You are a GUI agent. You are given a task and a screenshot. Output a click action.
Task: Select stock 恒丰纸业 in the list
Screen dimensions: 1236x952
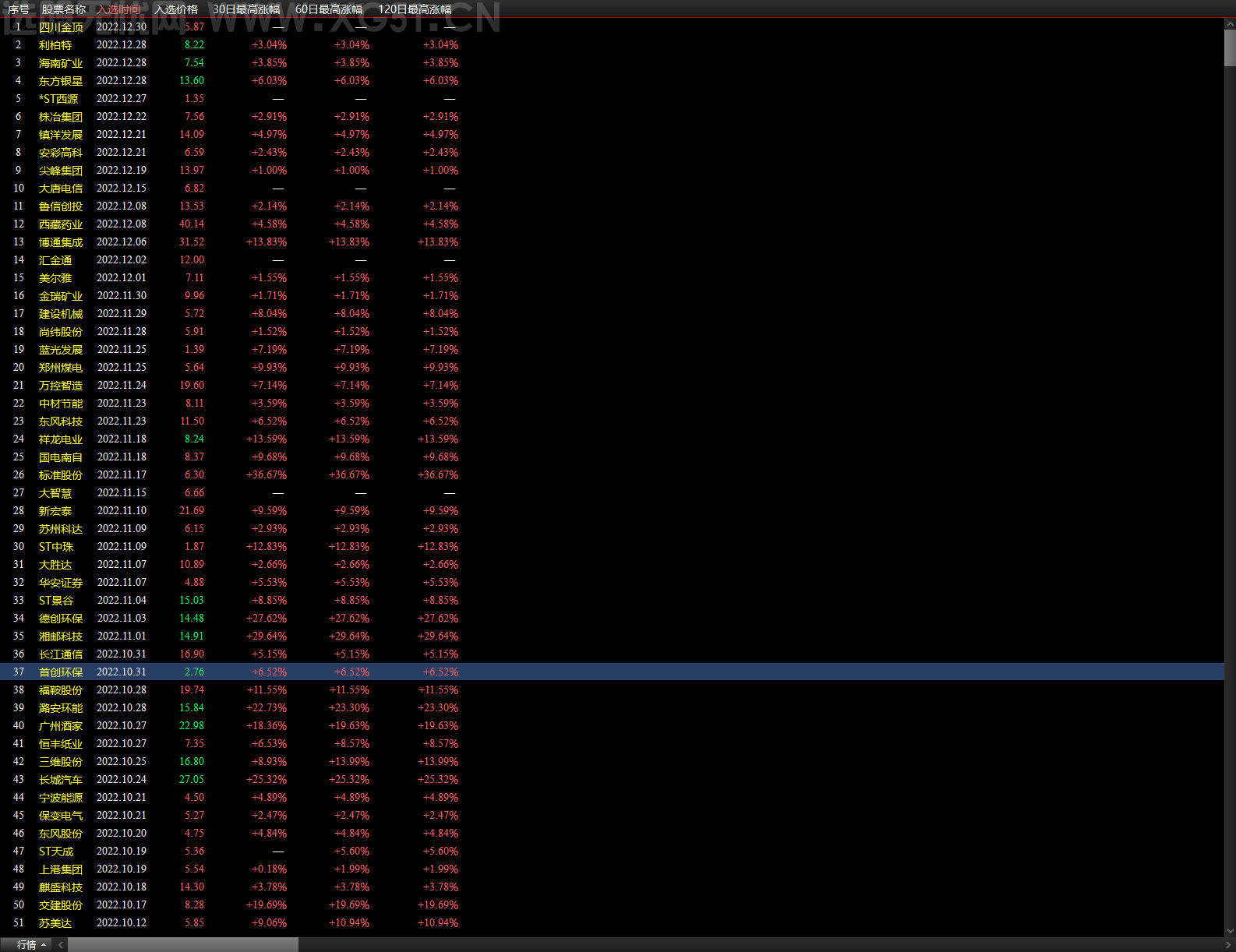tap(61, 744)
